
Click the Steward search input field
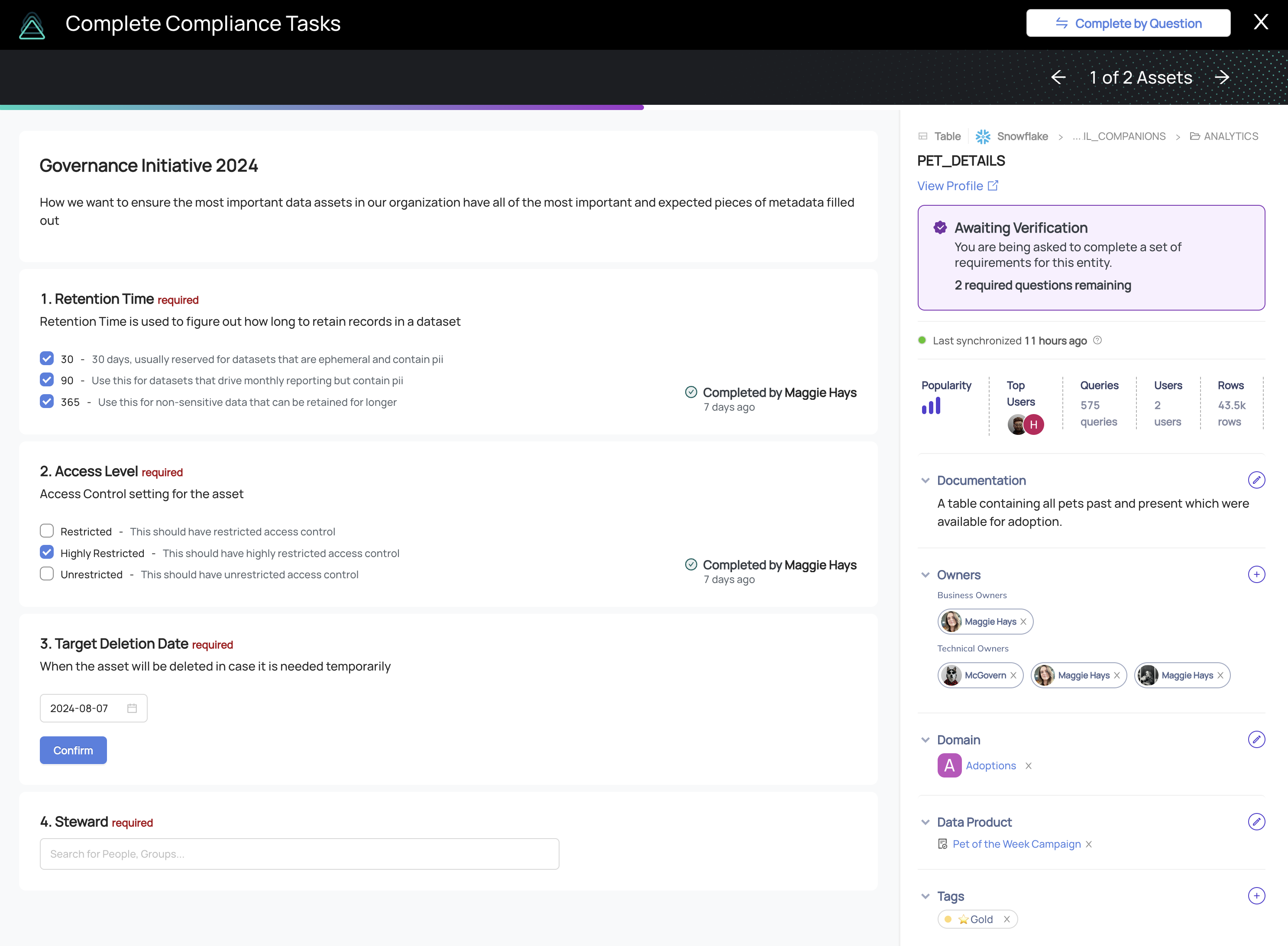tap(299, 854)
